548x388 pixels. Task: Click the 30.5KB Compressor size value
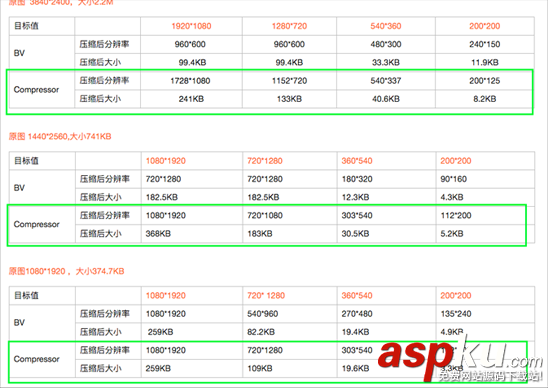click(355, 234)
